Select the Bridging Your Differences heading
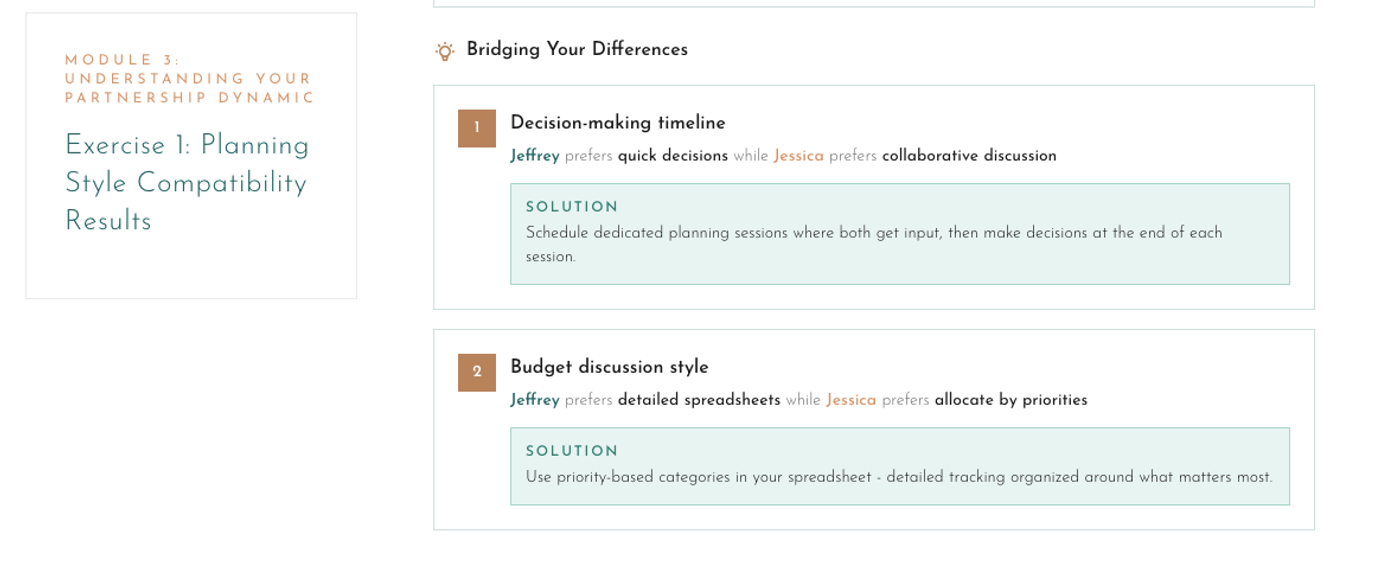Screen dimensions: 1400x563 point(577,49)
